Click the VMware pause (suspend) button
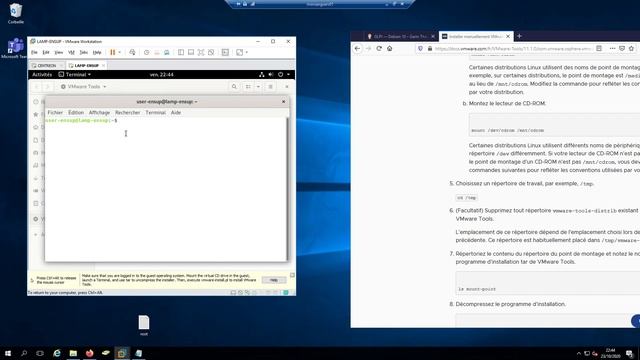This screenshot has height=360, width=640. point(112,52)
